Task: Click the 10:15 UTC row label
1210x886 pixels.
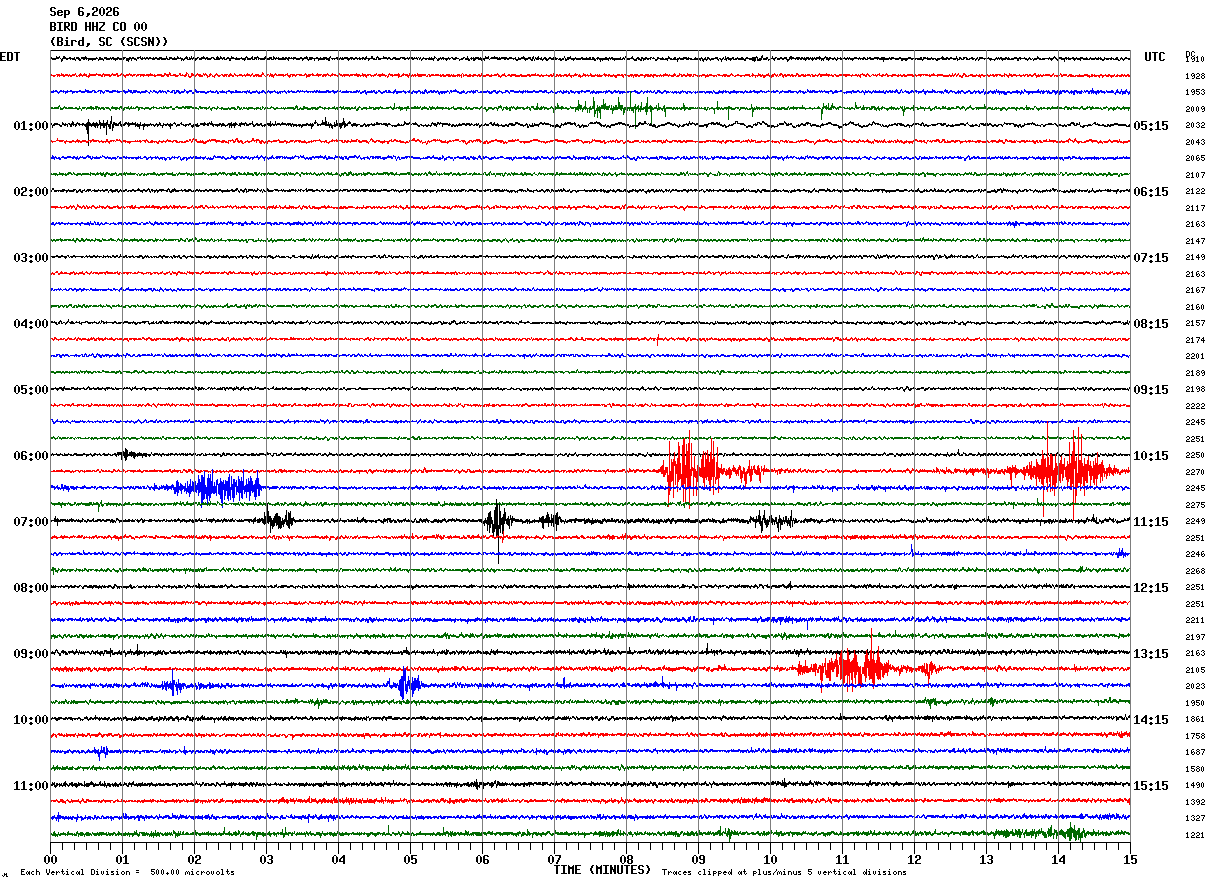Action: 1151,456
